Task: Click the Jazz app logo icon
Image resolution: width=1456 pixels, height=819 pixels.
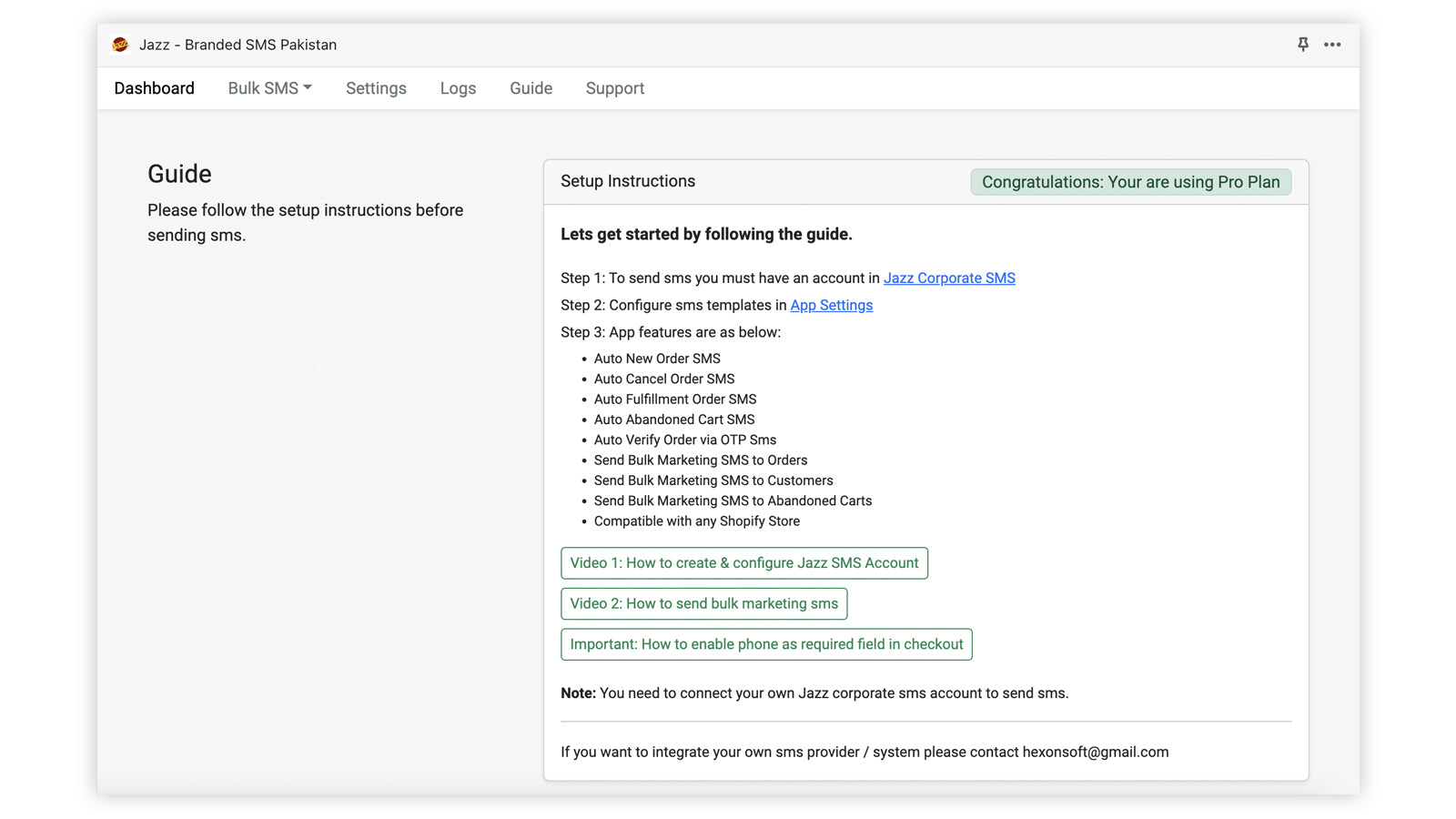Action: [120, 45]
